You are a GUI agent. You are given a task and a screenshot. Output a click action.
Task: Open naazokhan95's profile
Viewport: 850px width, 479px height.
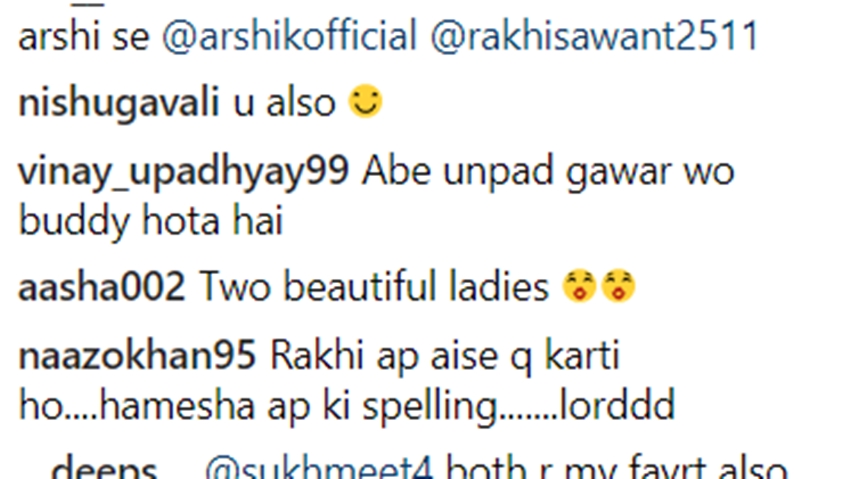(137, 357)
